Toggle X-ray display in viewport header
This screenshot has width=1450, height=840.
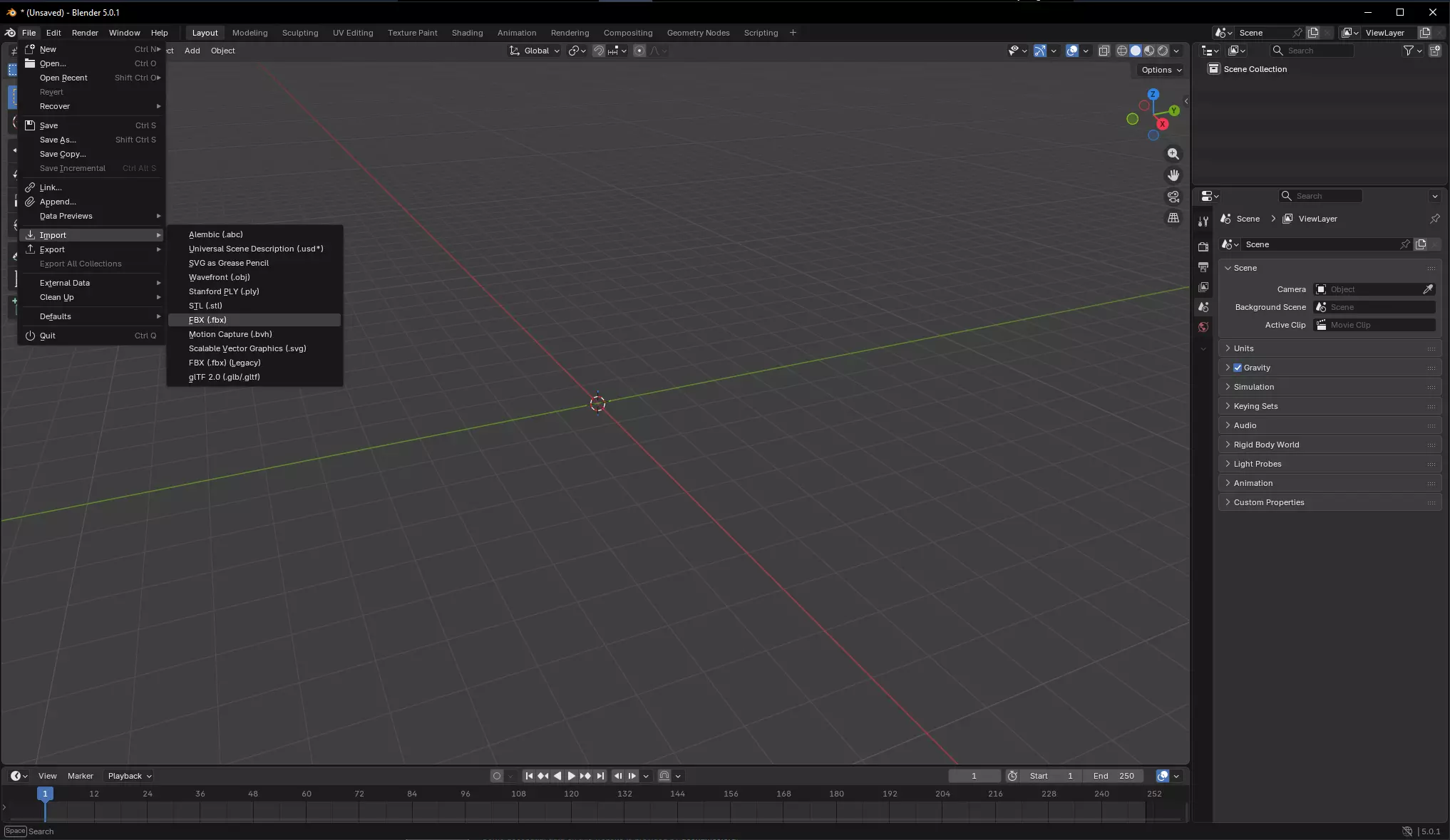pos(1104,51)
